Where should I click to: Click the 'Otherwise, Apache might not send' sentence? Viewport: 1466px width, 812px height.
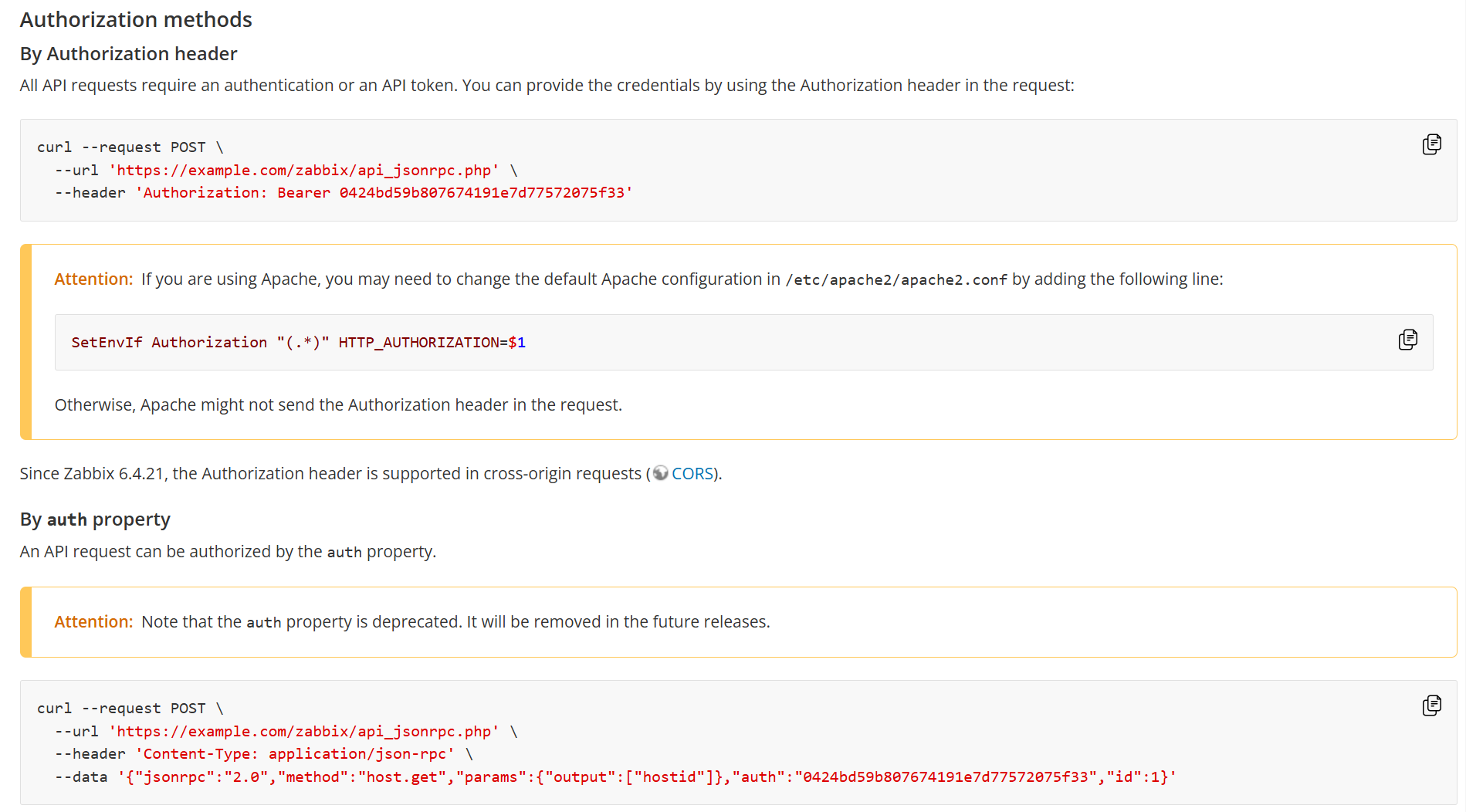(x=338, y=405)
